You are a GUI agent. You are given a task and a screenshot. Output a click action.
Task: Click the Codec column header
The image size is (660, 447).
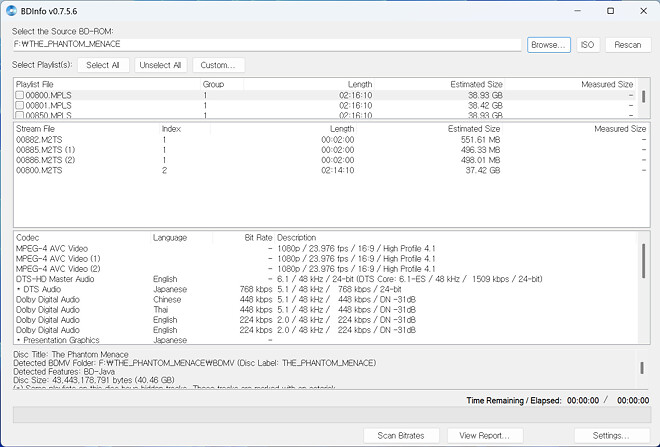pyautogui.click(x=28, y=238)
